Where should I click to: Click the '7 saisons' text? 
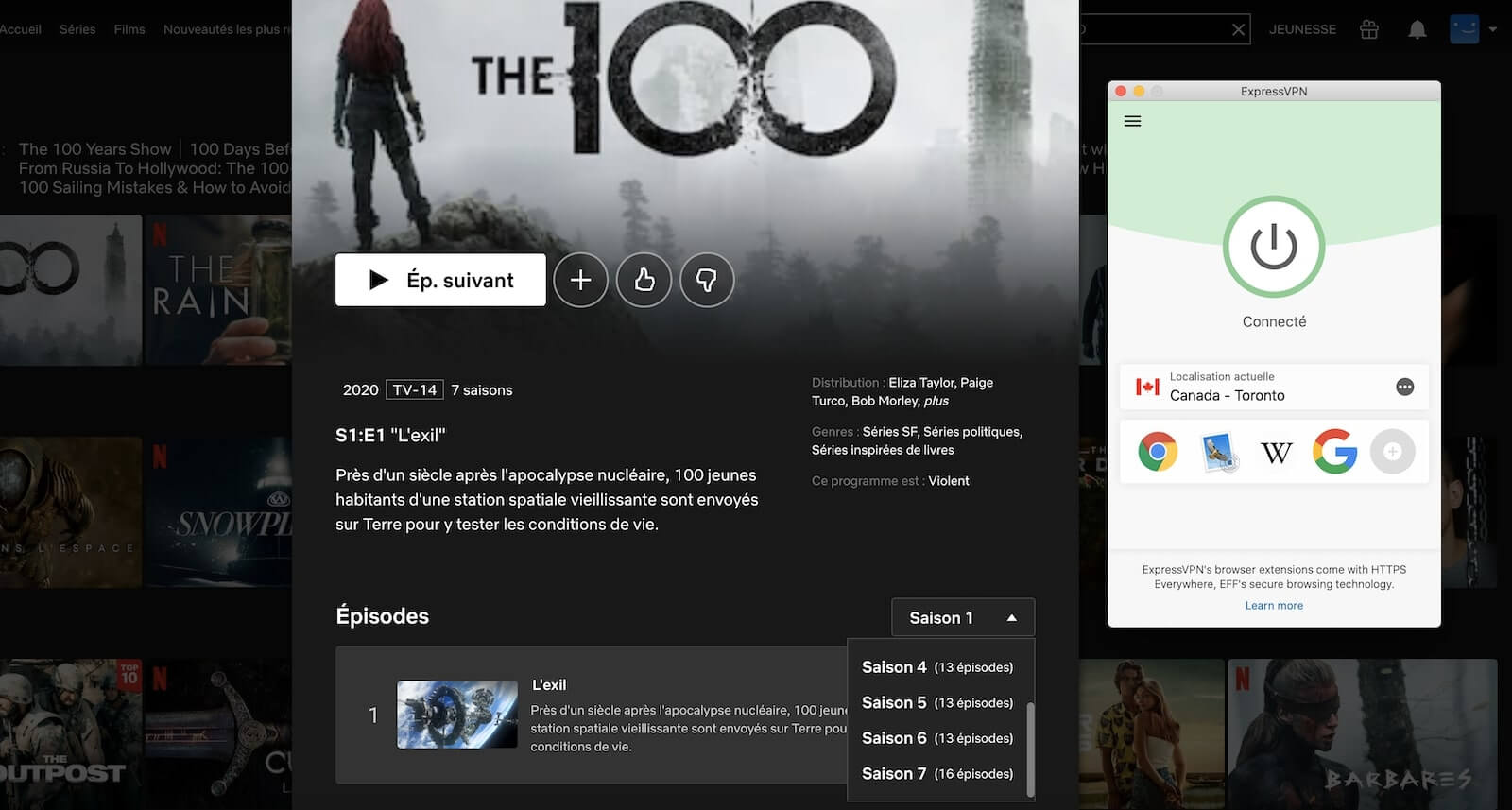point(482,390)
